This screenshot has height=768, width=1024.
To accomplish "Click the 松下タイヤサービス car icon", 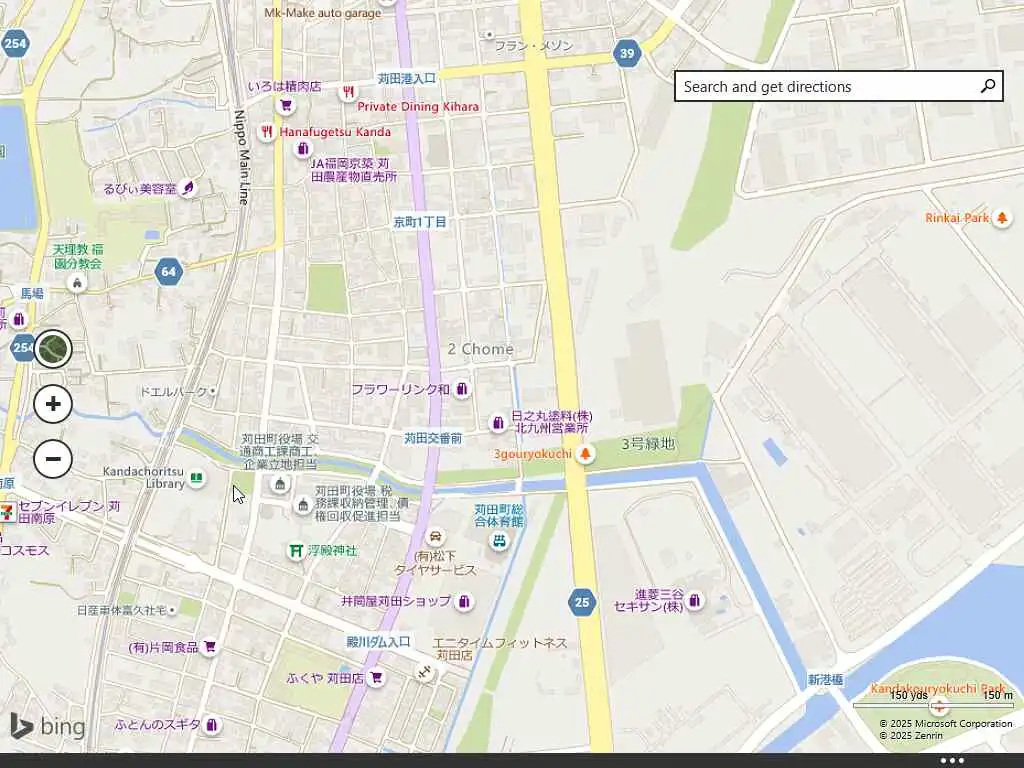I will (x=434, y=537).
